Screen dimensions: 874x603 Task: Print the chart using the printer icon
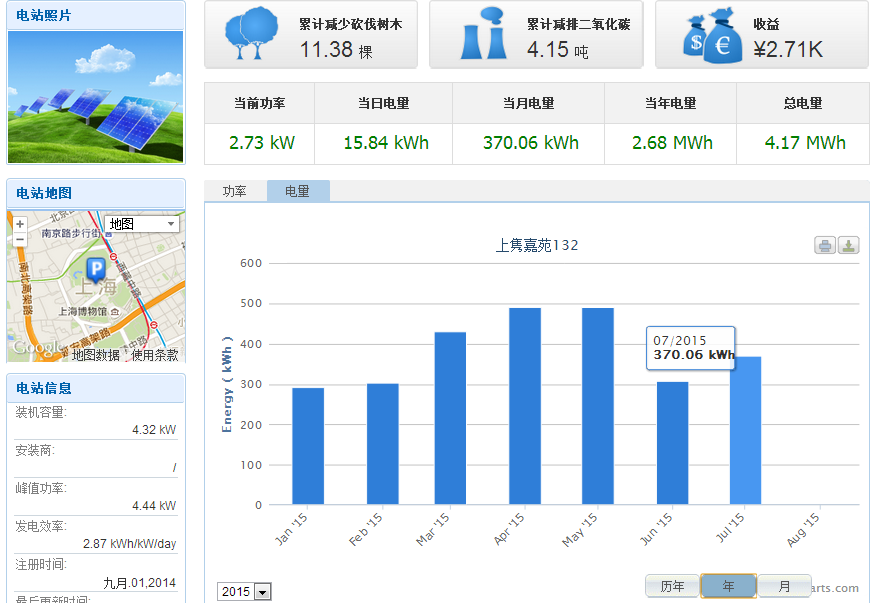coord(824,246)
